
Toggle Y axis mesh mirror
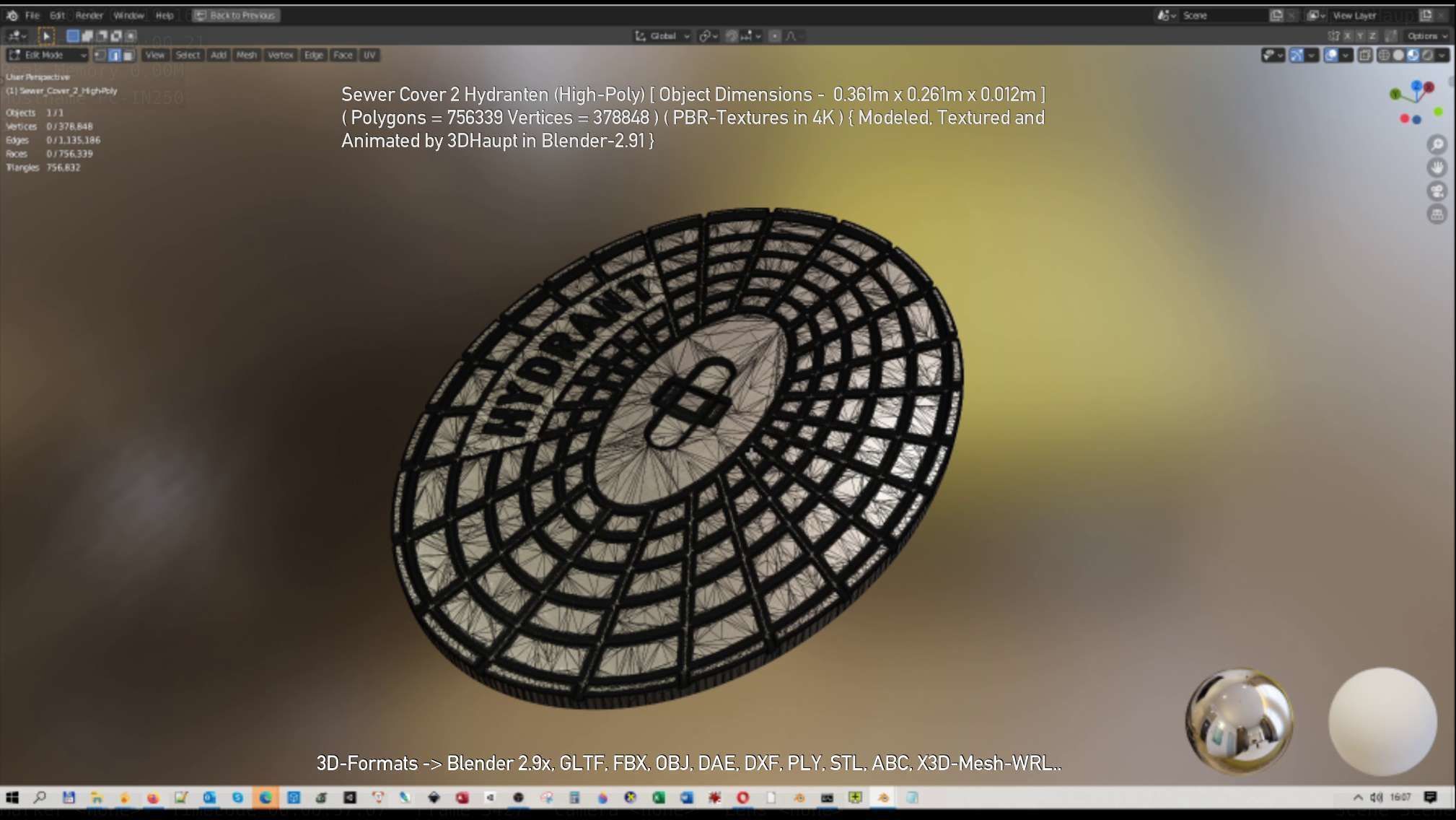click(1360, 35)
